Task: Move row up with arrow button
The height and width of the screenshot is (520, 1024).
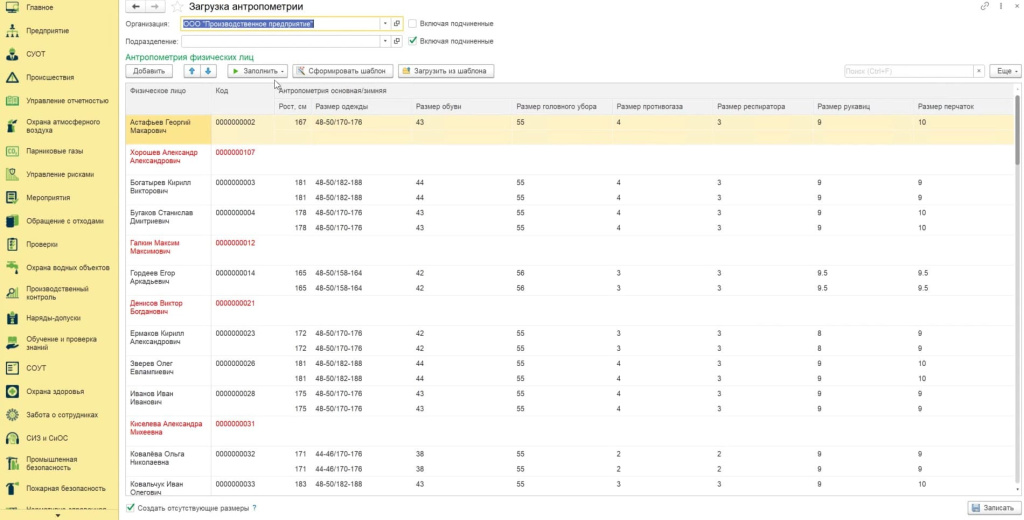Action: coord(192,71)
